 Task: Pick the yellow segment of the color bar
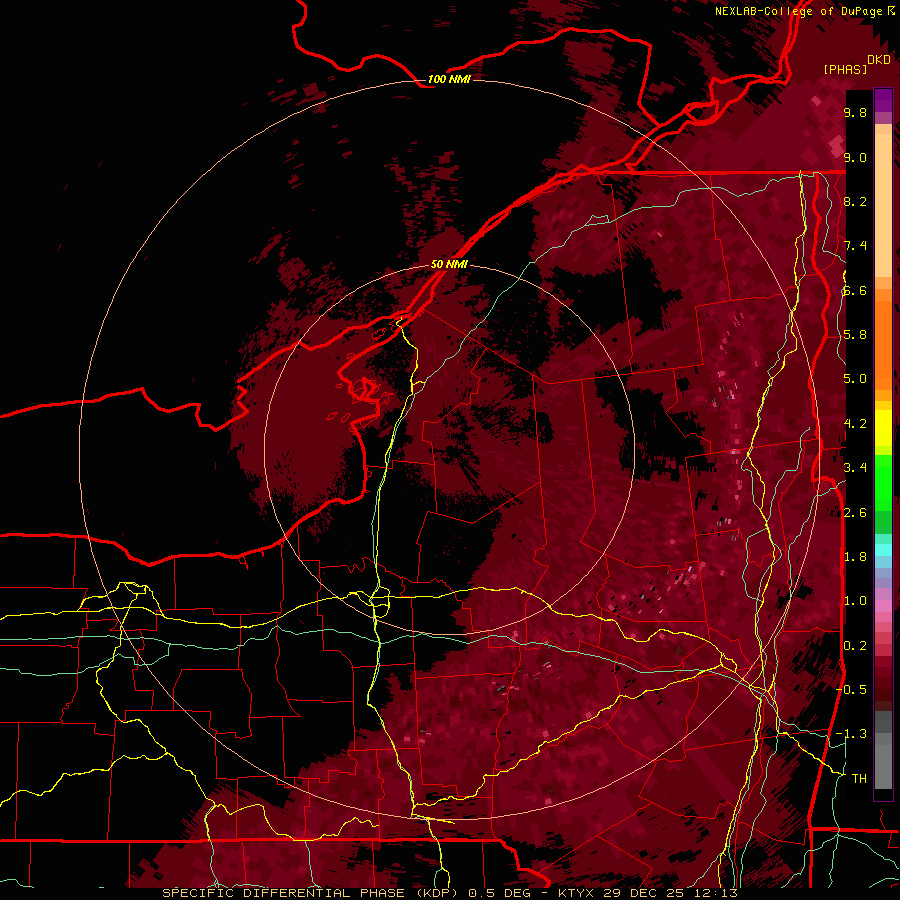[883, 428]
